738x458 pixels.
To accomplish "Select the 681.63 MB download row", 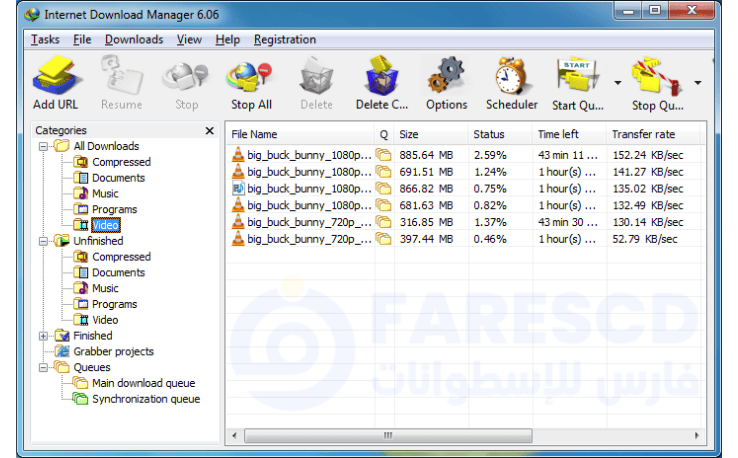I will tap(465, 205).
